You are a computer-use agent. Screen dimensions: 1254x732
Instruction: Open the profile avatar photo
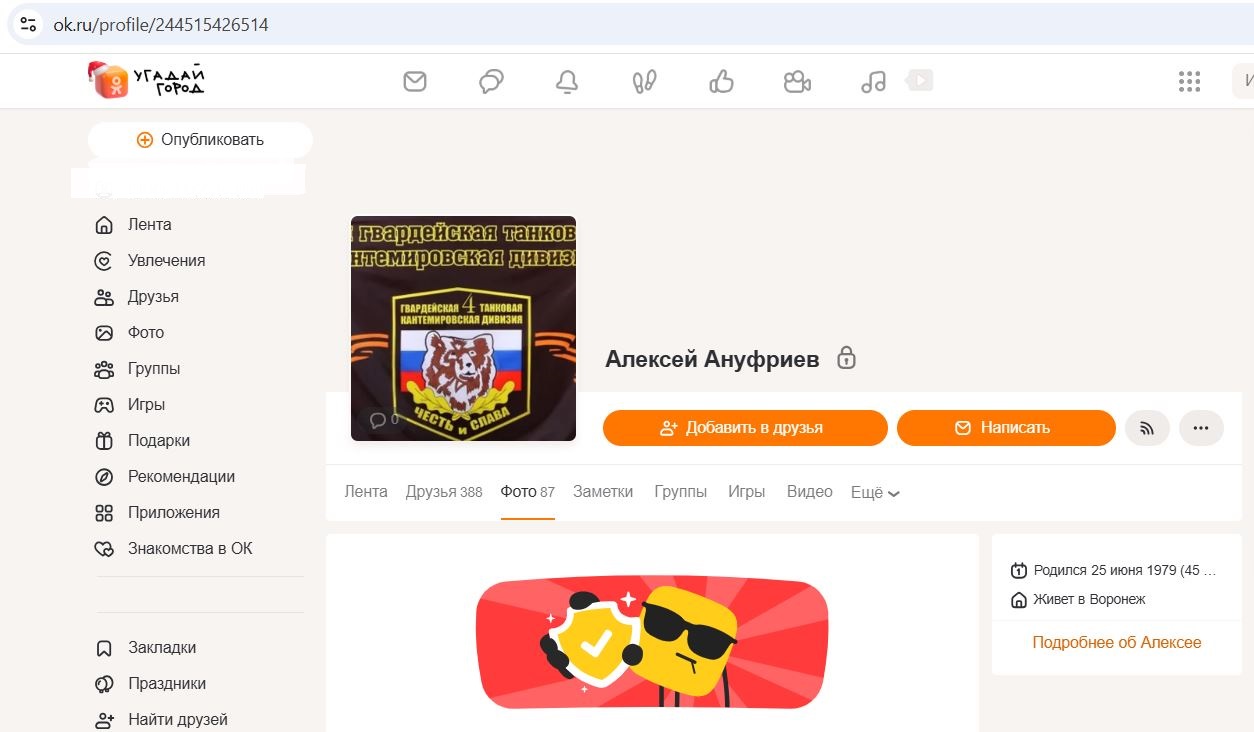tap(463, 328)
